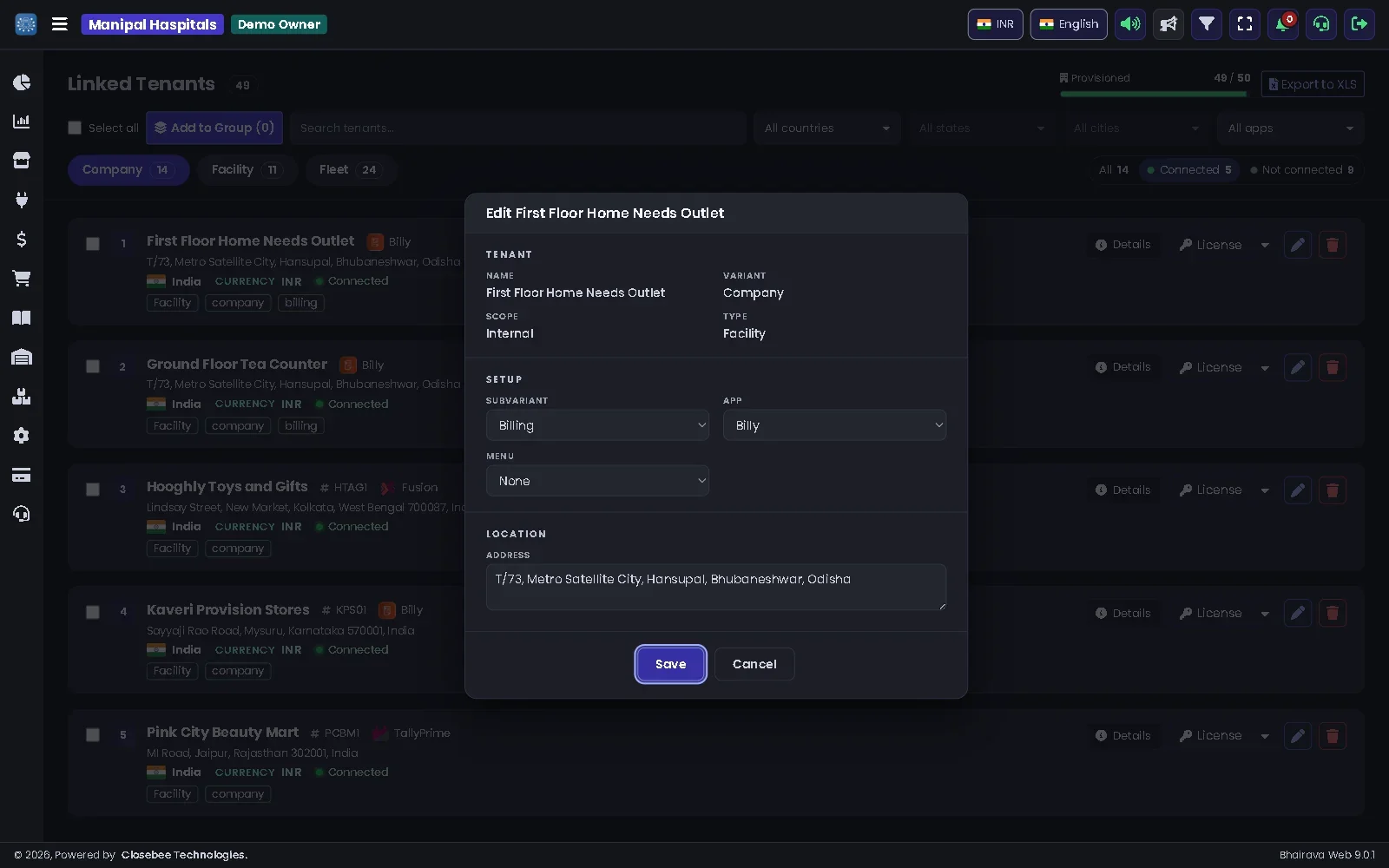Check the Kaveri Provision Stores row checkbox

pos(93,612)
